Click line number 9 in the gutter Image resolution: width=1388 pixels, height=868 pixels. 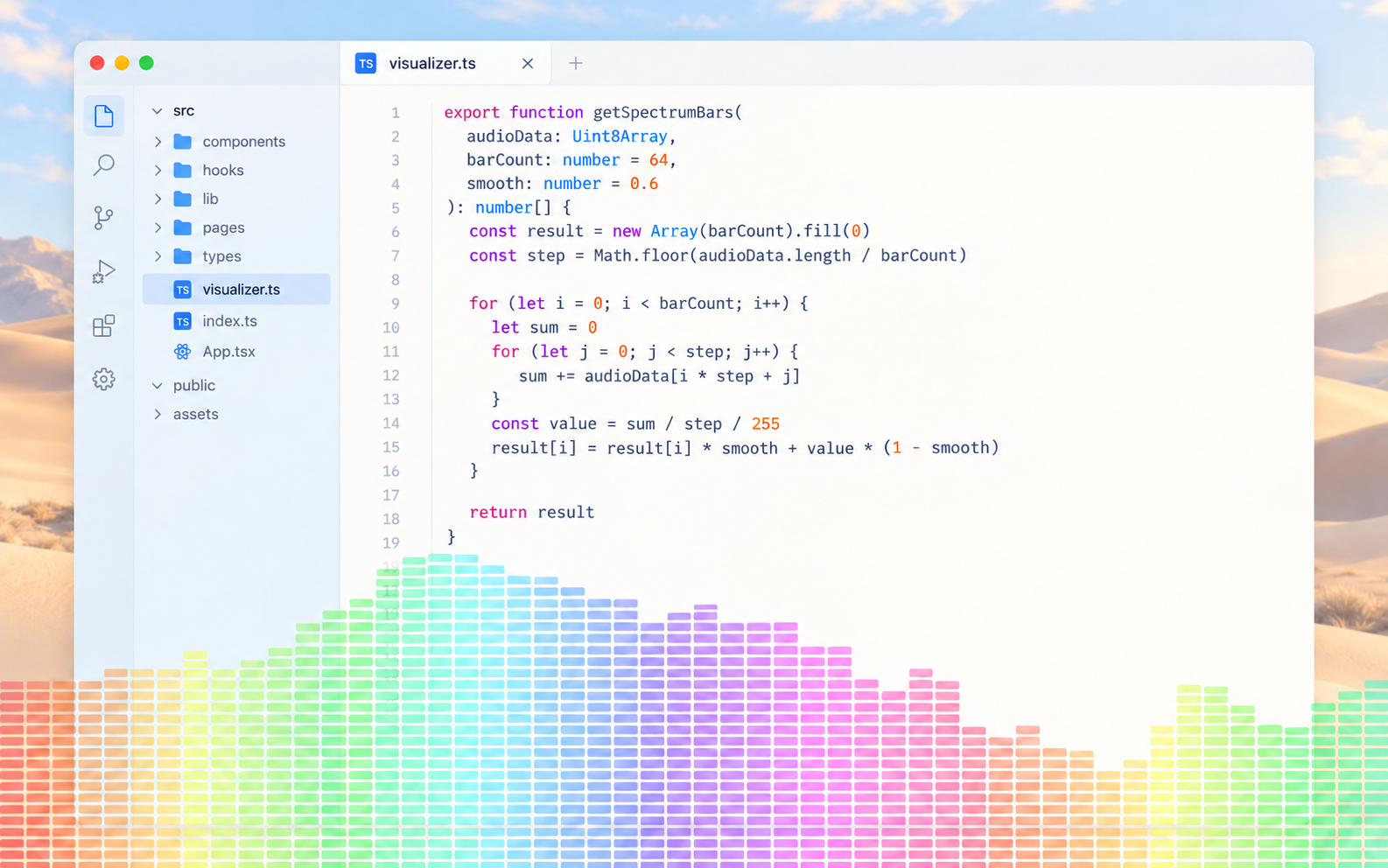point(396,304)
